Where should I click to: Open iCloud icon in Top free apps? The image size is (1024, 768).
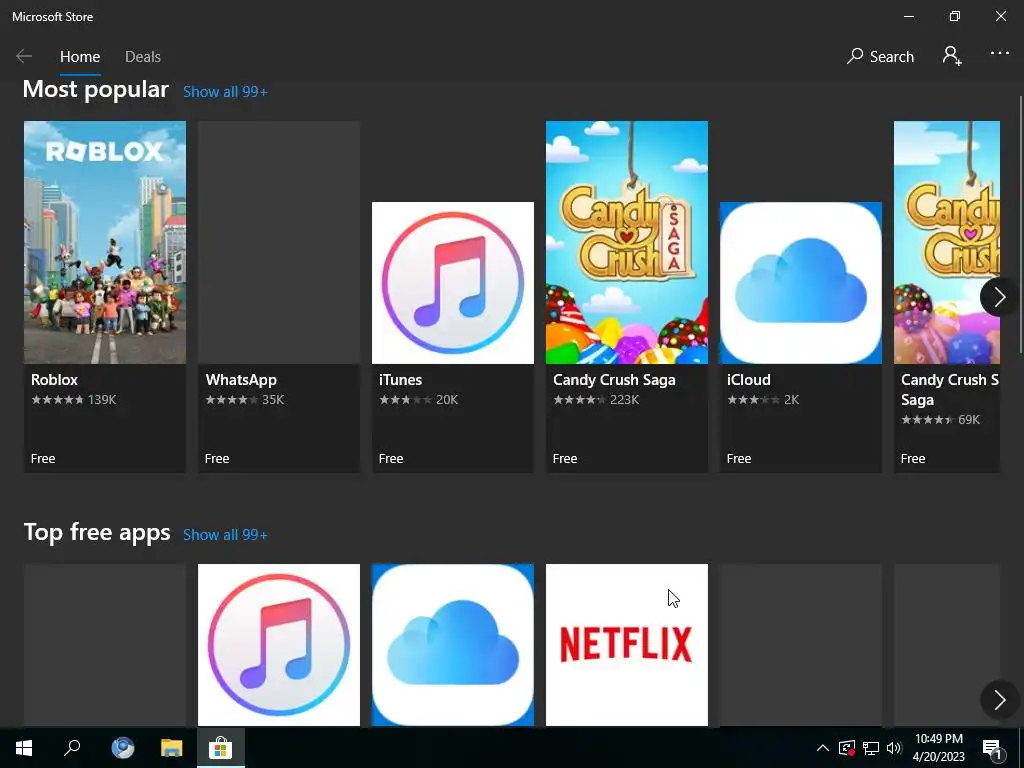pyautogui.click(x=453, y=645)
